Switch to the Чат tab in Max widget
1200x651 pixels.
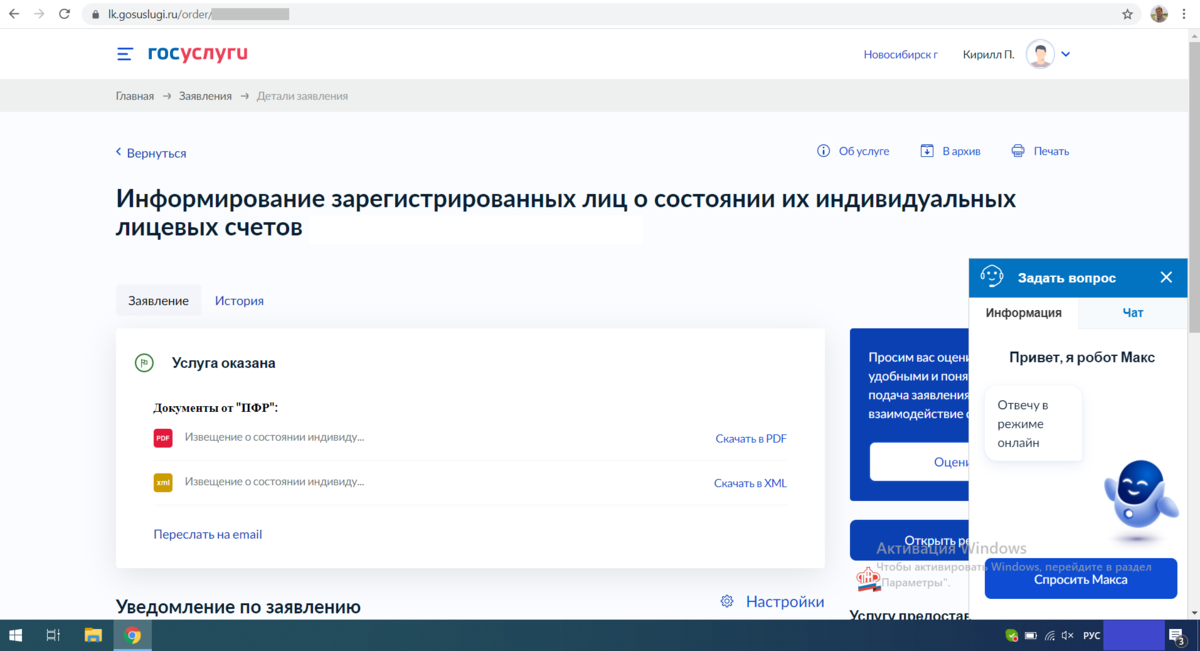[1132, 312]
